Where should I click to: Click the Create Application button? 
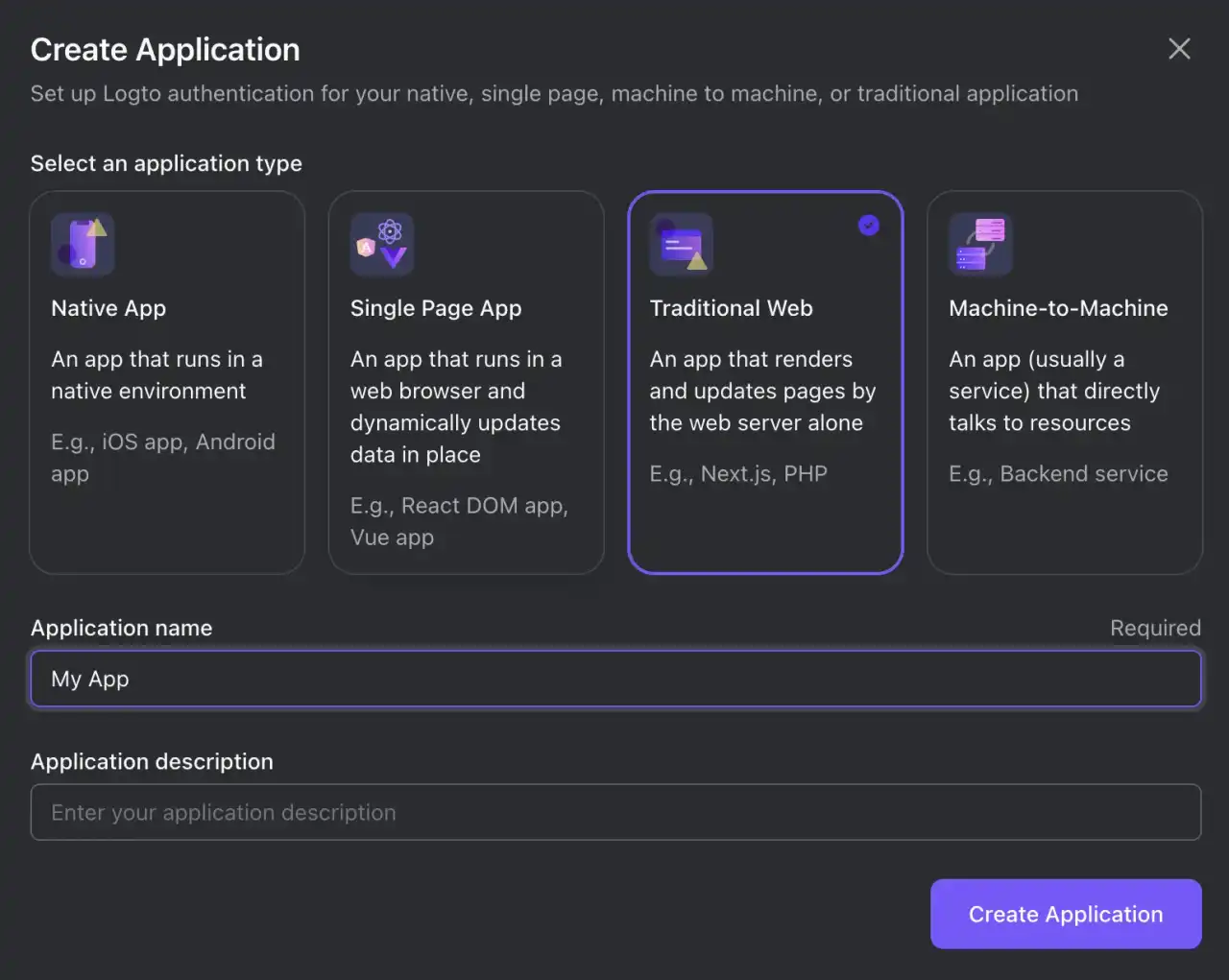point(1065,914)
